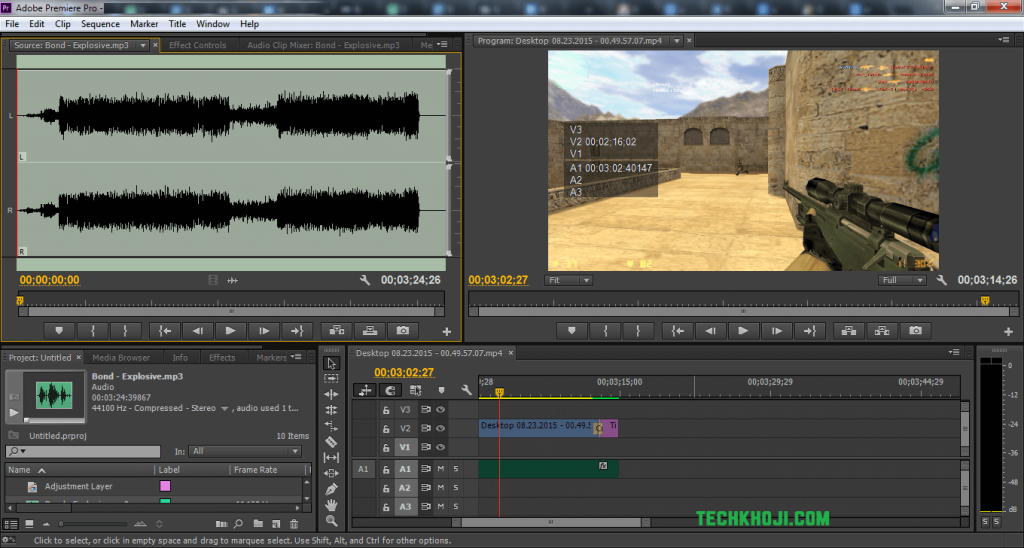Open the Fit zoom level dropdown
Viewport: 1024px width, 548px height.
(x=568, y=280)
